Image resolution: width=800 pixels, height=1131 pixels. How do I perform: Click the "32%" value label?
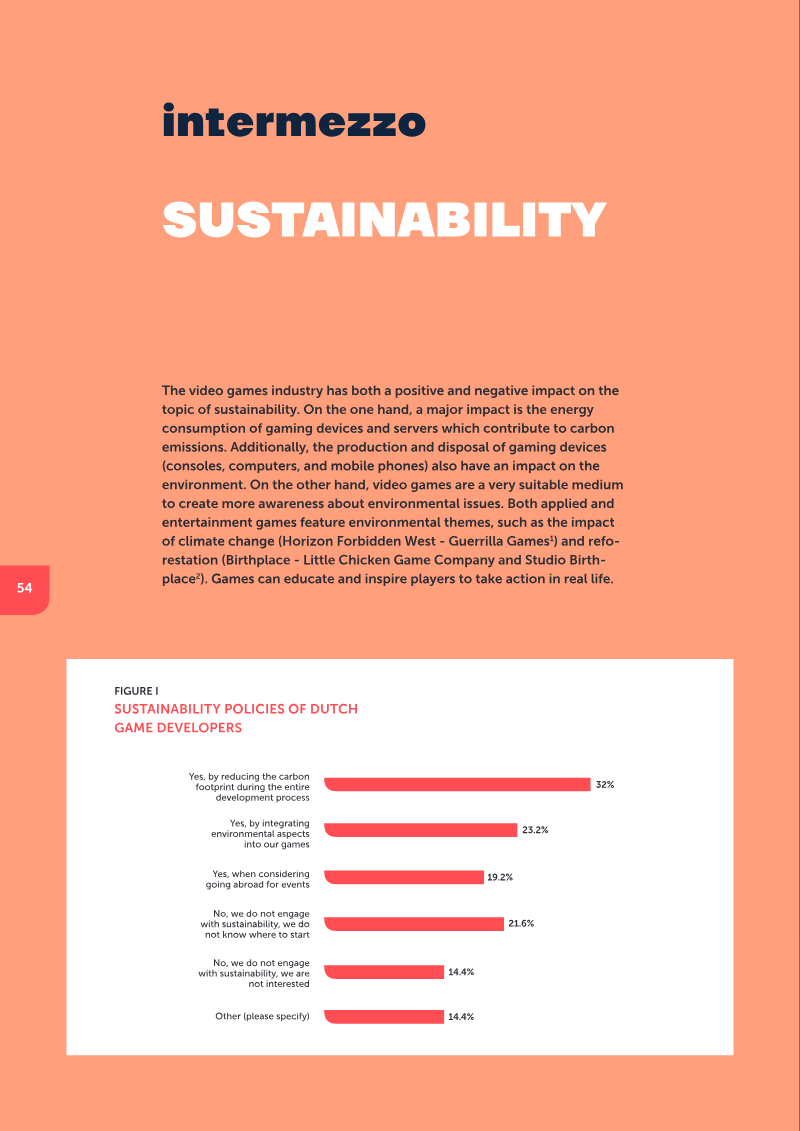coord(605,785)
